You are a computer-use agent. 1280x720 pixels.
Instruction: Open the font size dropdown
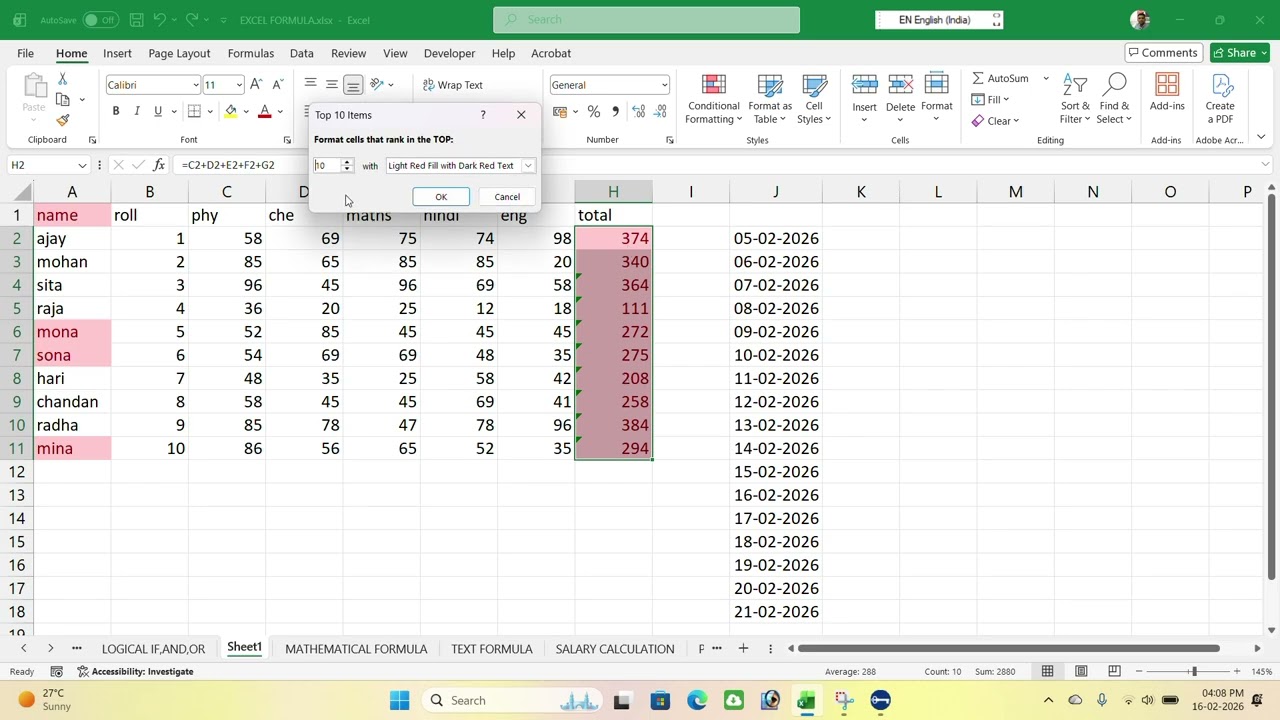pyautogui.click(x=238, y=85)
